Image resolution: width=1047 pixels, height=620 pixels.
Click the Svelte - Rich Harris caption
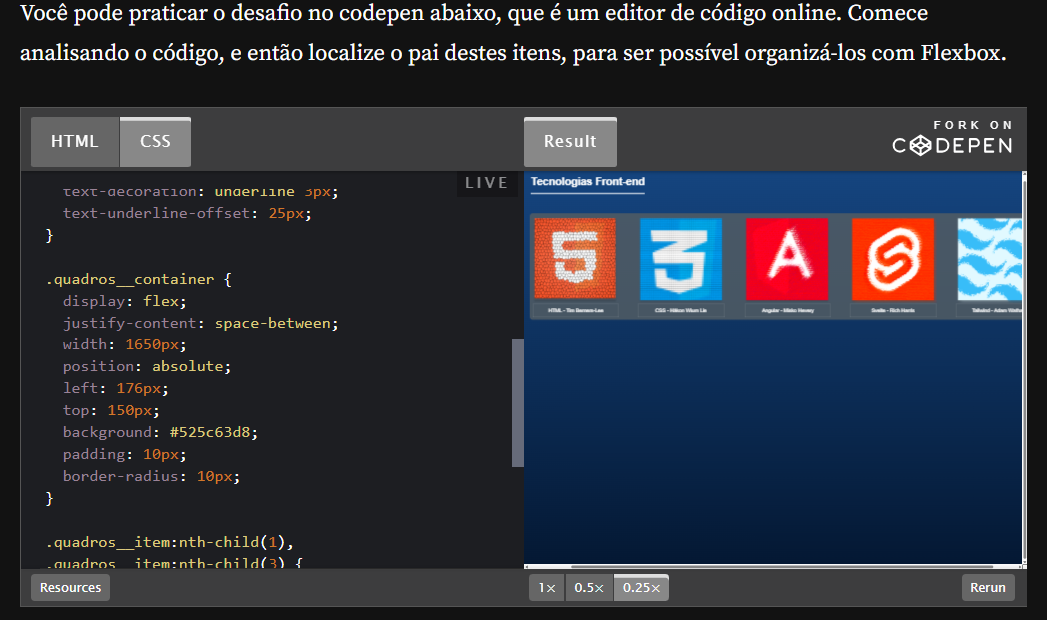pos(893,310)
